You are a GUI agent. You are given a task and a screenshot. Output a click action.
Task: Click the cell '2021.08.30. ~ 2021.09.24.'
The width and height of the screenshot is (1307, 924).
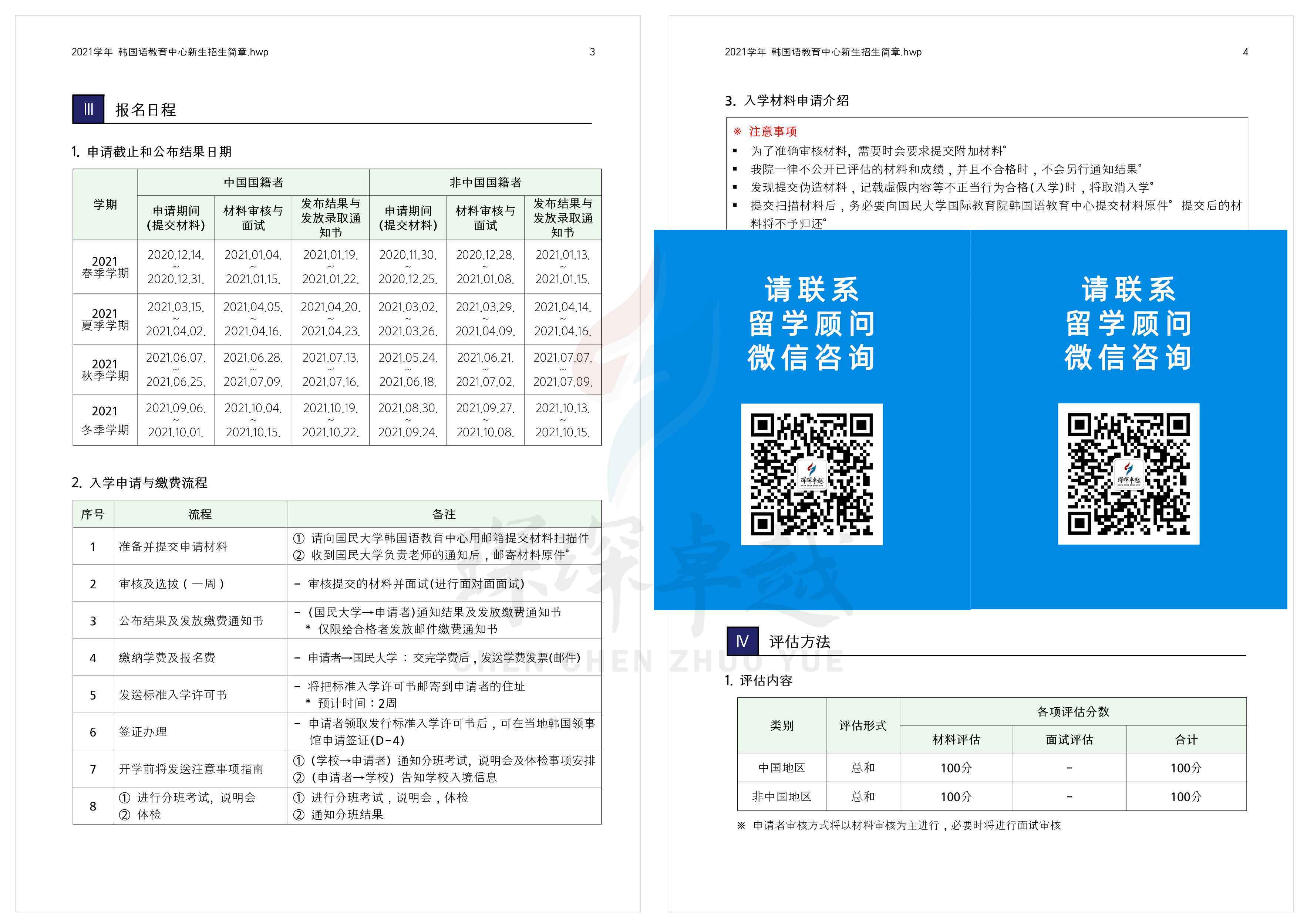pos(408,420)
